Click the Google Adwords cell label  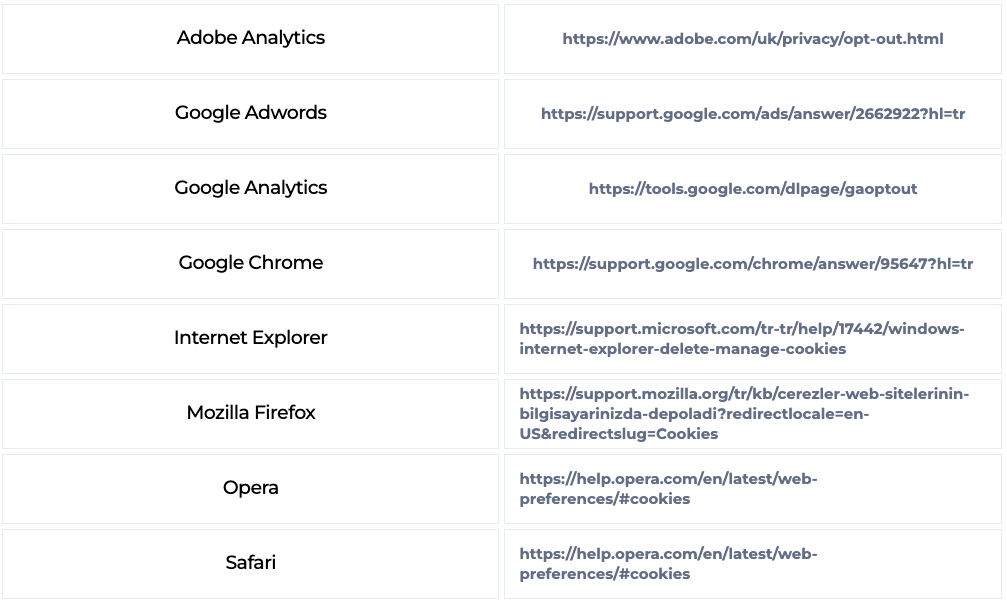(x=250, y=113)
